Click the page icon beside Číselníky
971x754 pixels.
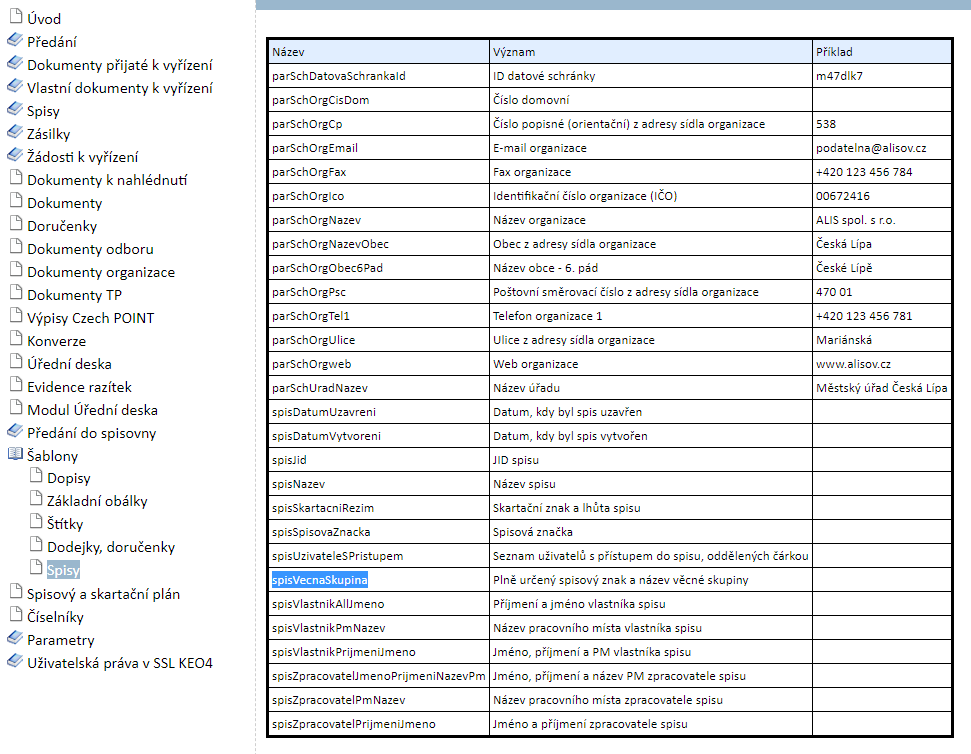[x=15, y=616]
